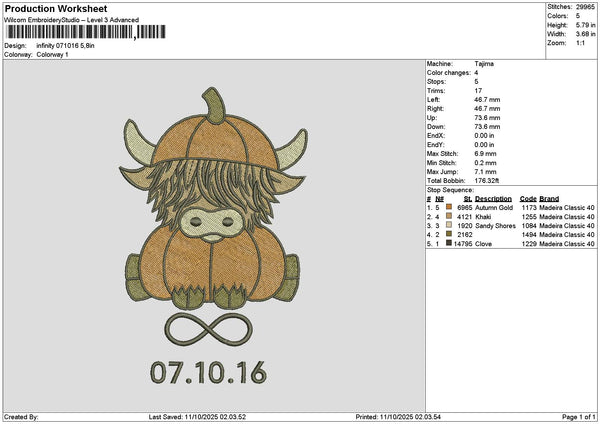The image size is (600, 424).
Task: Click the embroidered date '07.10.16'
Action: pyautogui.click(x=209, y=372)
